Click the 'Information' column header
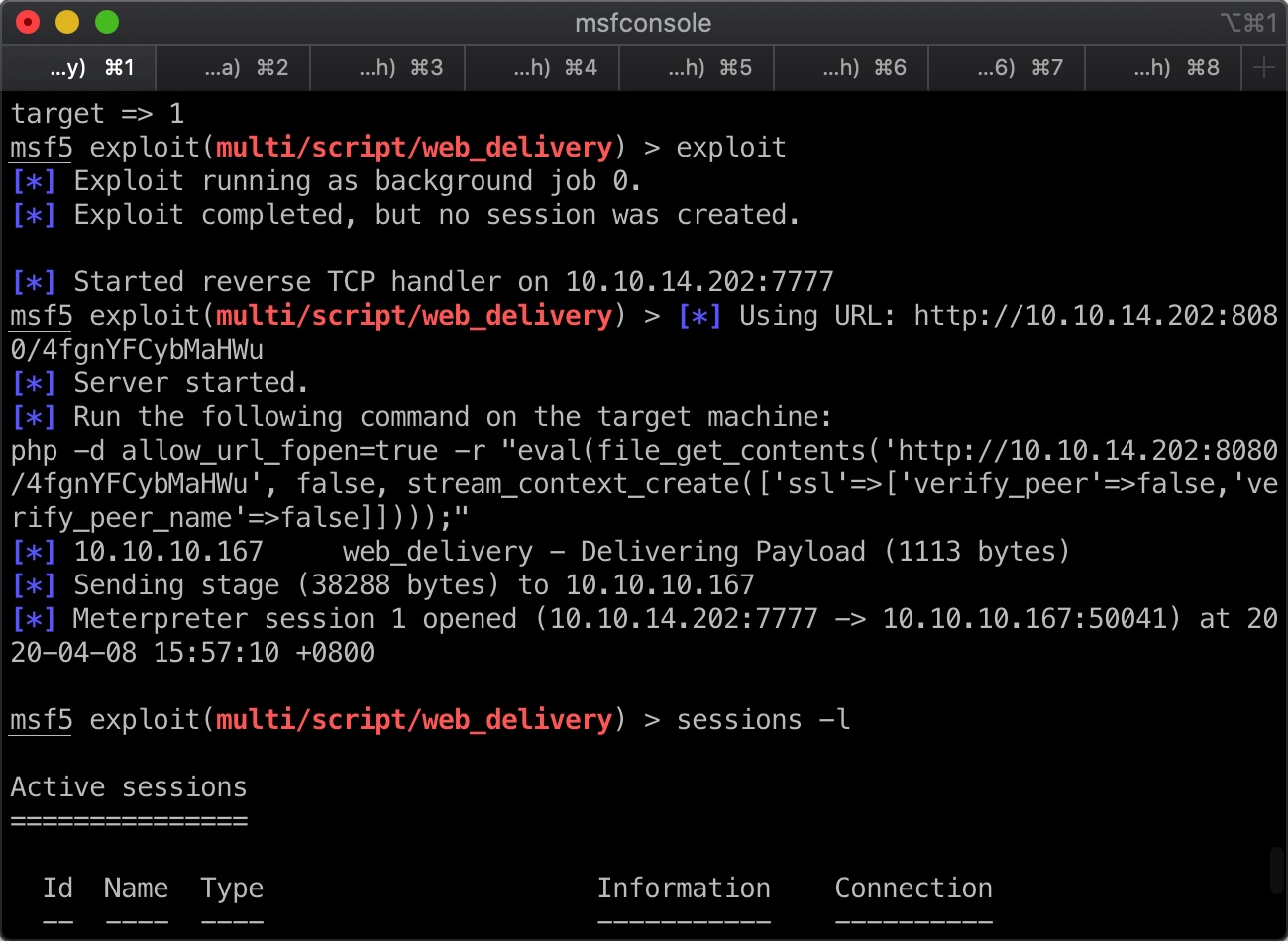The image size is (1288, 941). pos(684,889)
